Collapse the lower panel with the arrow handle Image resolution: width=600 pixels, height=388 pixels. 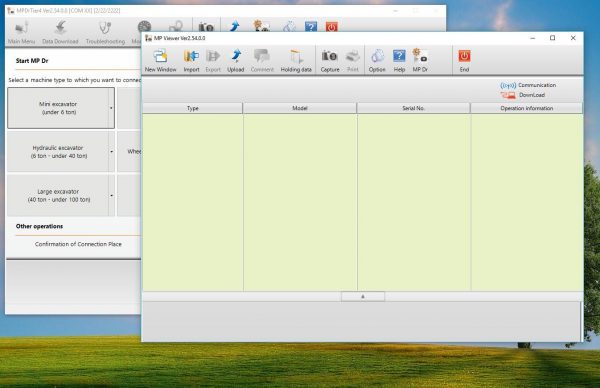click(363, 297)
